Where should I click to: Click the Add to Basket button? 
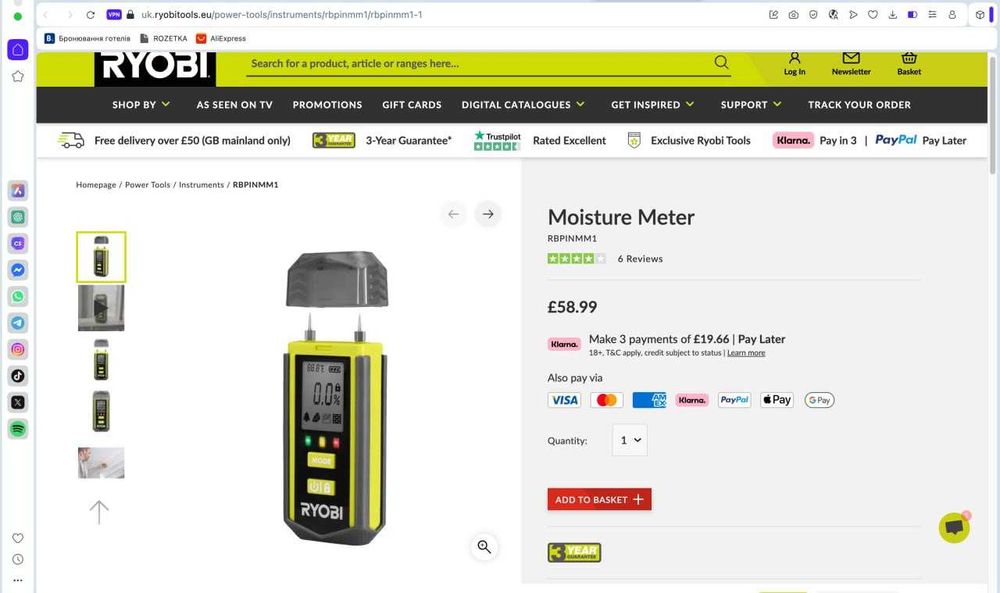point(599,499)
